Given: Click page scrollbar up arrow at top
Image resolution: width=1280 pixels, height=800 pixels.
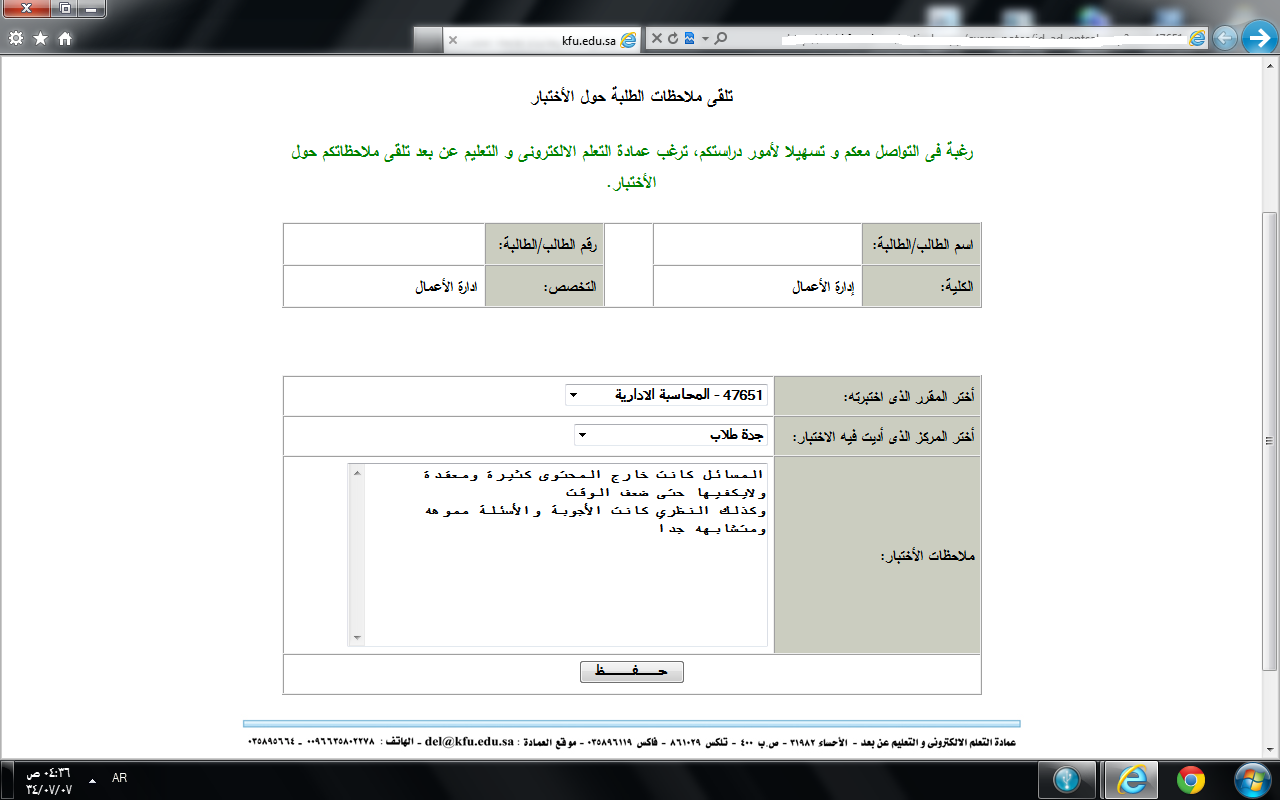Looking at the screenshot, I should [1270, 65].
